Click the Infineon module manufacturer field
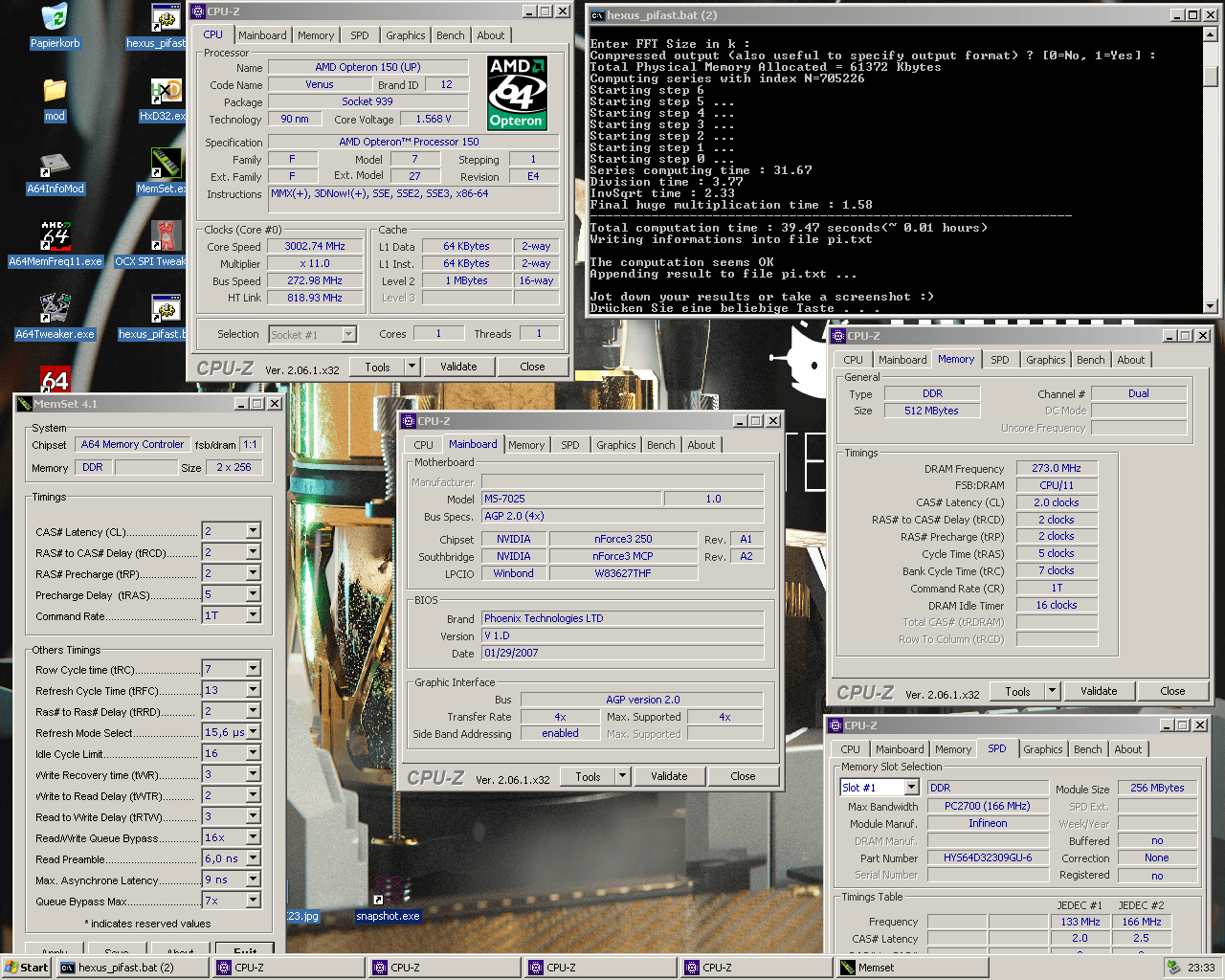Viewport: 1225px width, 980px height. coord(988,823)
